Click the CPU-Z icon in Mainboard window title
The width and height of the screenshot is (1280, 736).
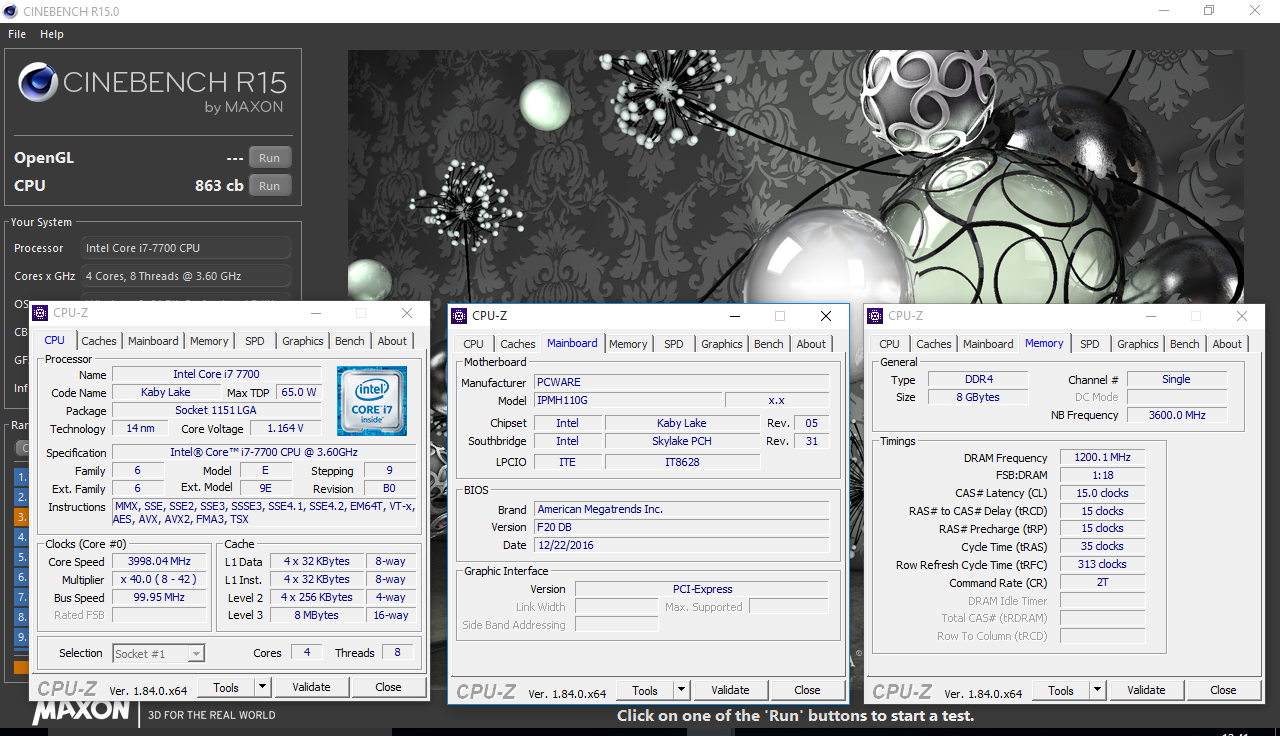(460, 315)
